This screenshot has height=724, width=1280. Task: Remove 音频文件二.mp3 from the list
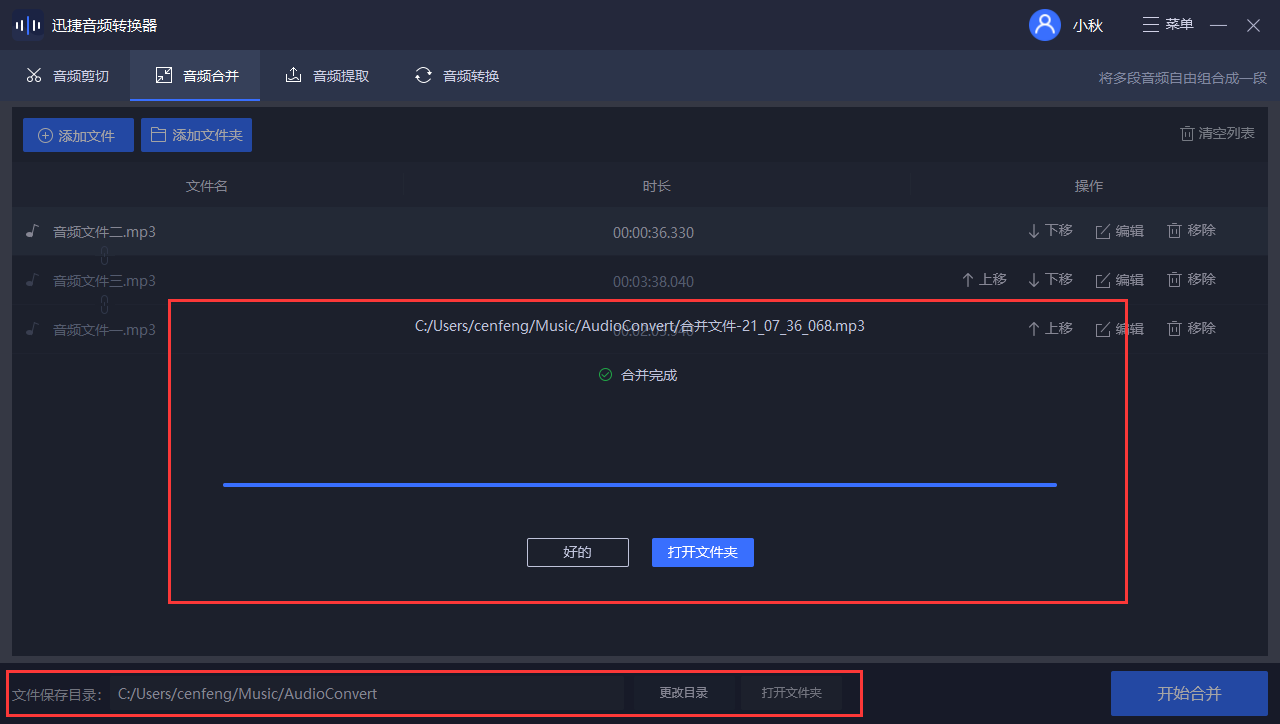1191,231
